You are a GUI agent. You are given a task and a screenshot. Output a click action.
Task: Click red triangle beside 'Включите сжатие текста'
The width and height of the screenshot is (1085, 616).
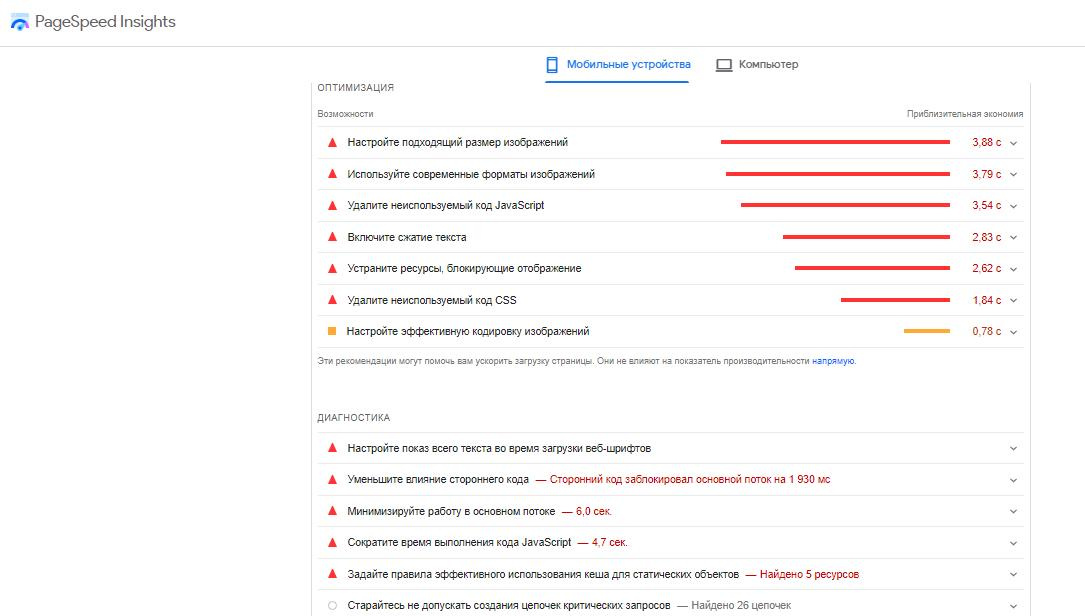332,237
